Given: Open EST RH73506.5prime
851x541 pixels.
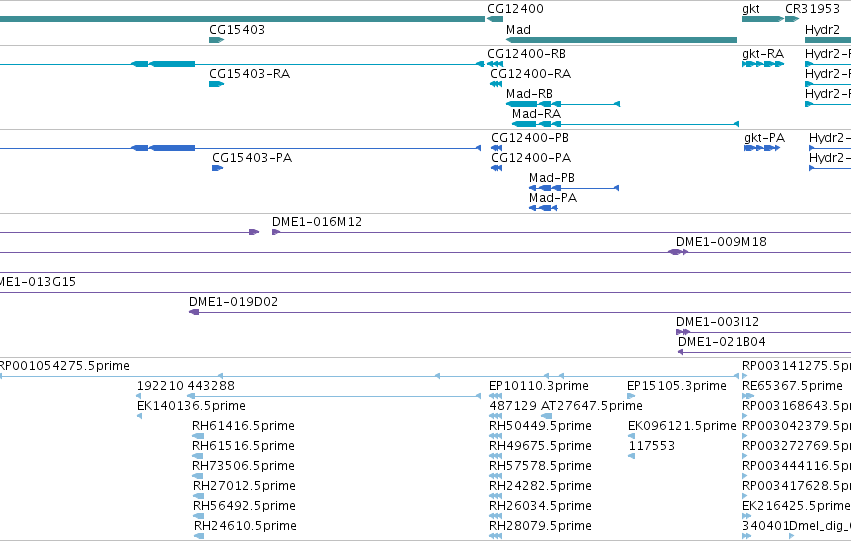Looking at the screenshot, I should click(x=243, y=467).
